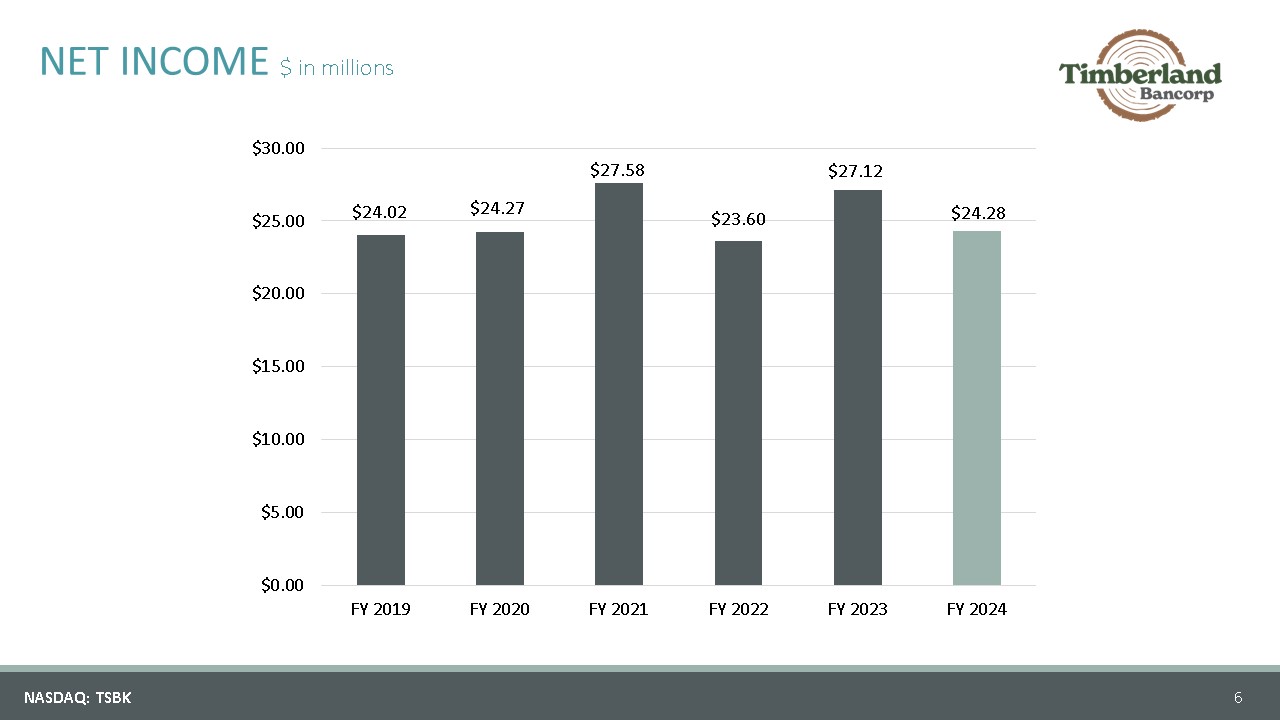Select the $24.02 data label
The width and height of the screenshot is (1280, 720).
point(379,212)
